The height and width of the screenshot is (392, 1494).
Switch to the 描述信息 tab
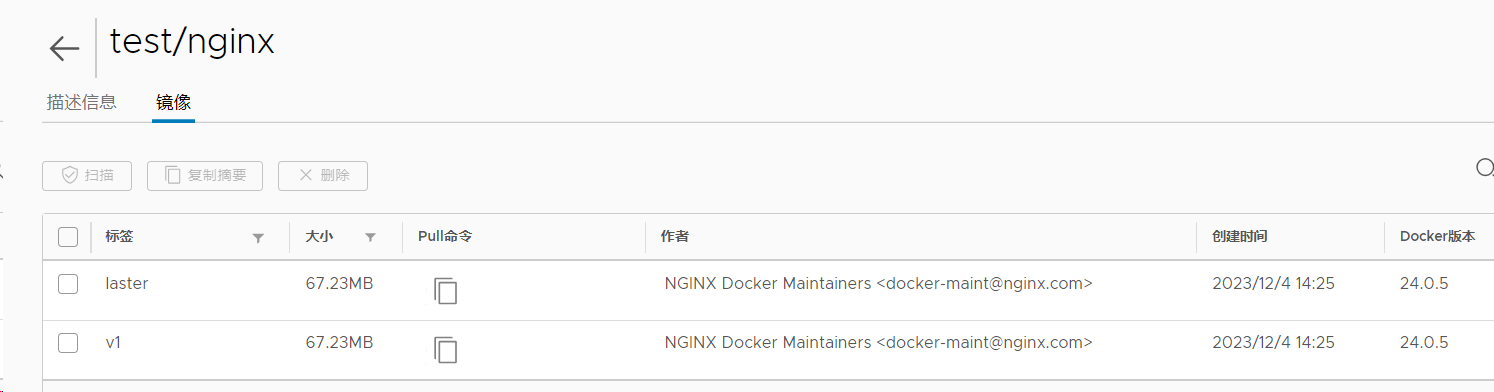[82, 102]
